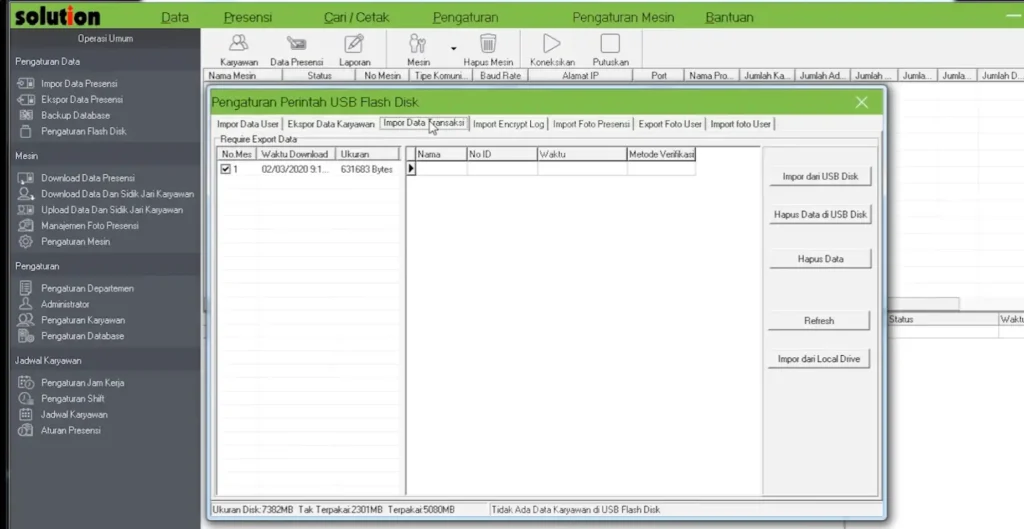
Task: Click the empty Nama cell in the grid
Action: pyautogui.click(x=440, y=169)
